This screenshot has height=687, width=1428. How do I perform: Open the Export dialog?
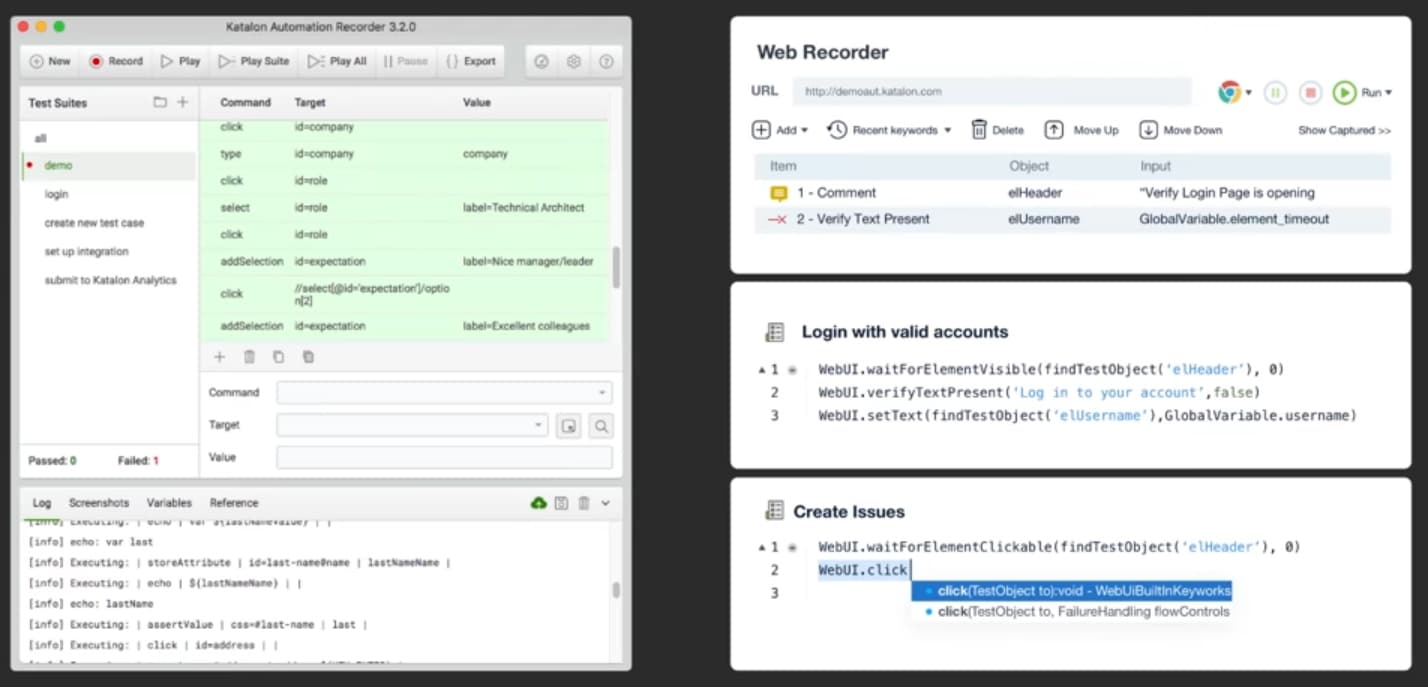(x=470, y=61)
